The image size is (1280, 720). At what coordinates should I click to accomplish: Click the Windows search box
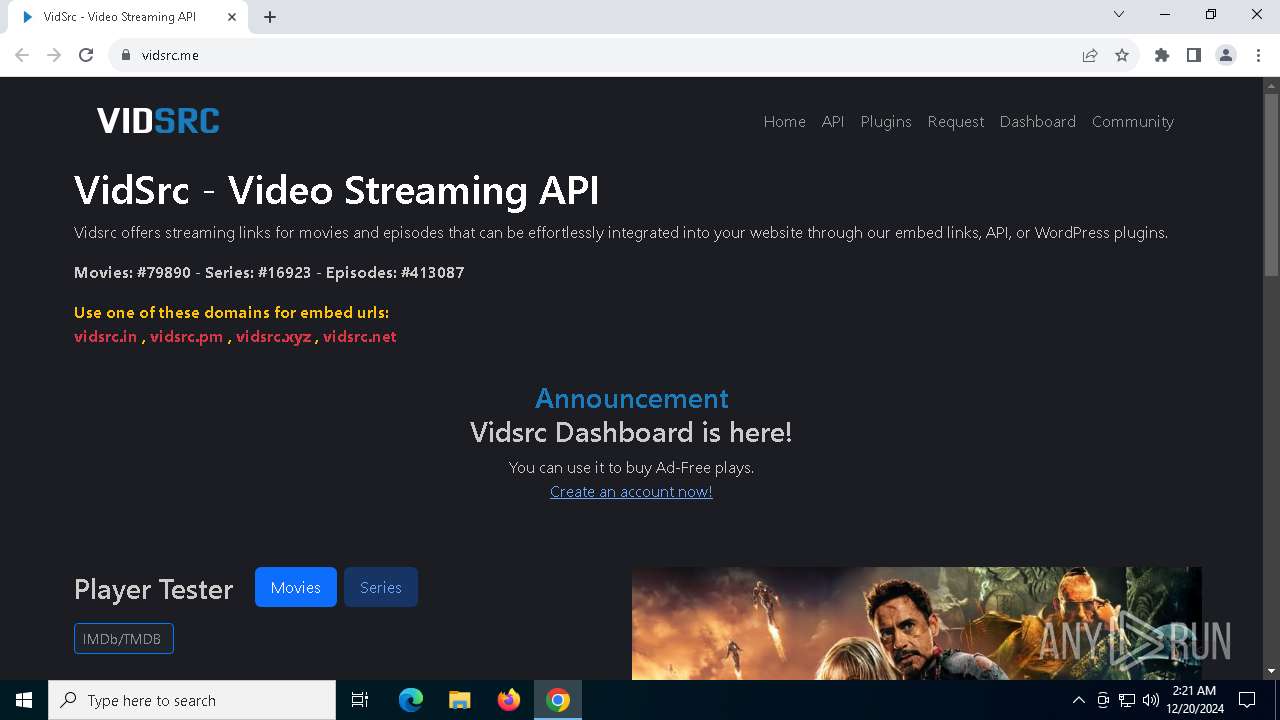[192, 700]
